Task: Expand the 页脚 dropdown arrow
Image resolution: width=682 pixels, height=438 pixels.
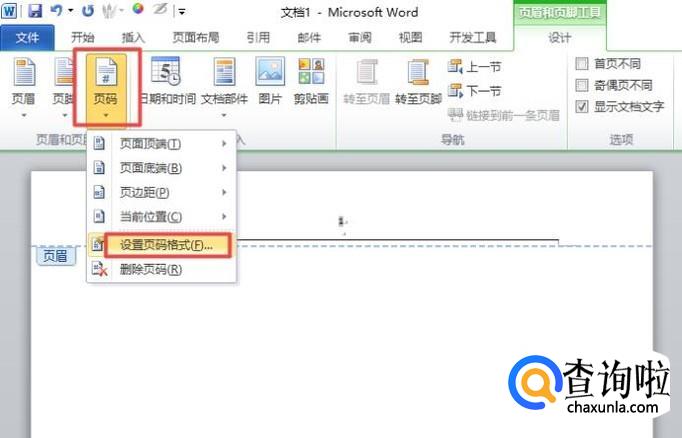Action: point(64,115)
